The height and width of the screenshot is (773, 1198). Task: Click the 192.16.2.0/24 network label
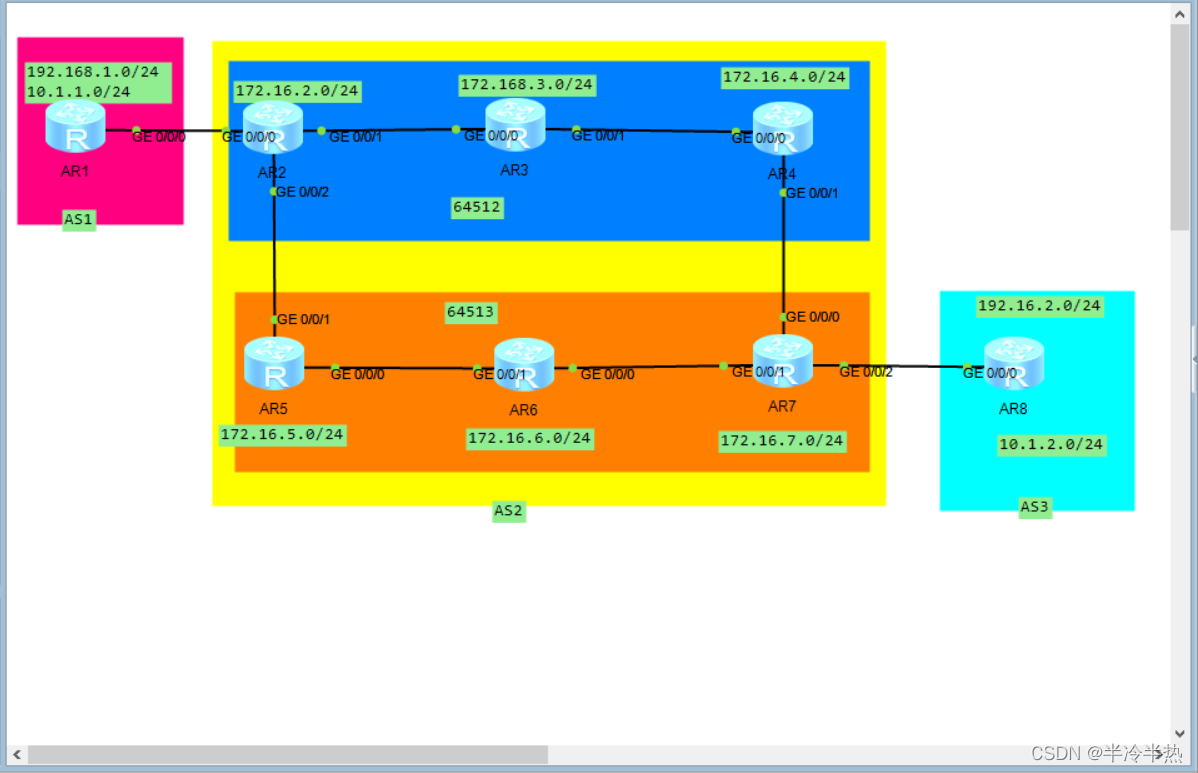[1040, 306]
